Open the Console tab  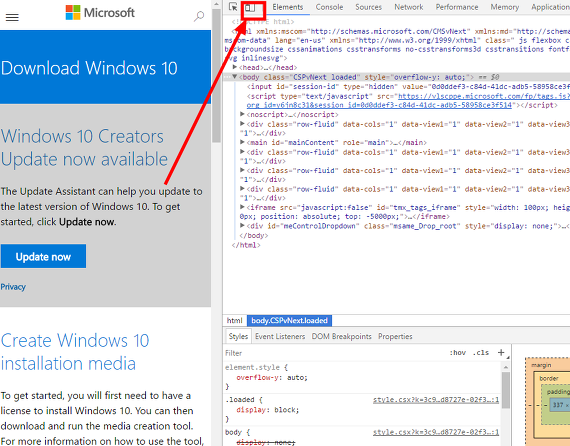(329, 7)
